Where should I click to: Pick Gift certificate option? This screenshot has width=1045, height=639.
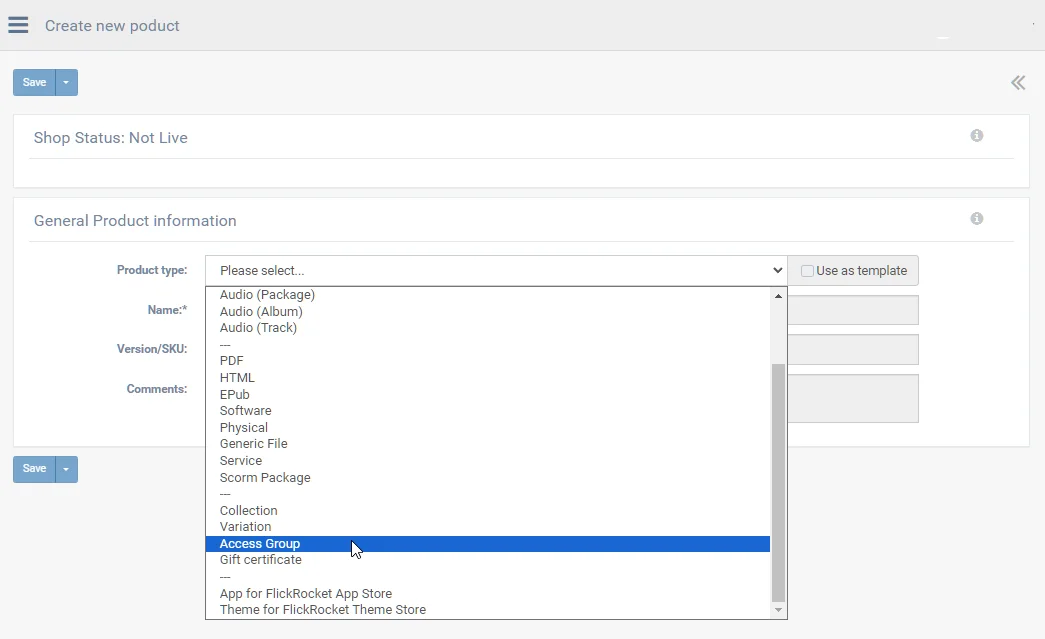[488, 560]
